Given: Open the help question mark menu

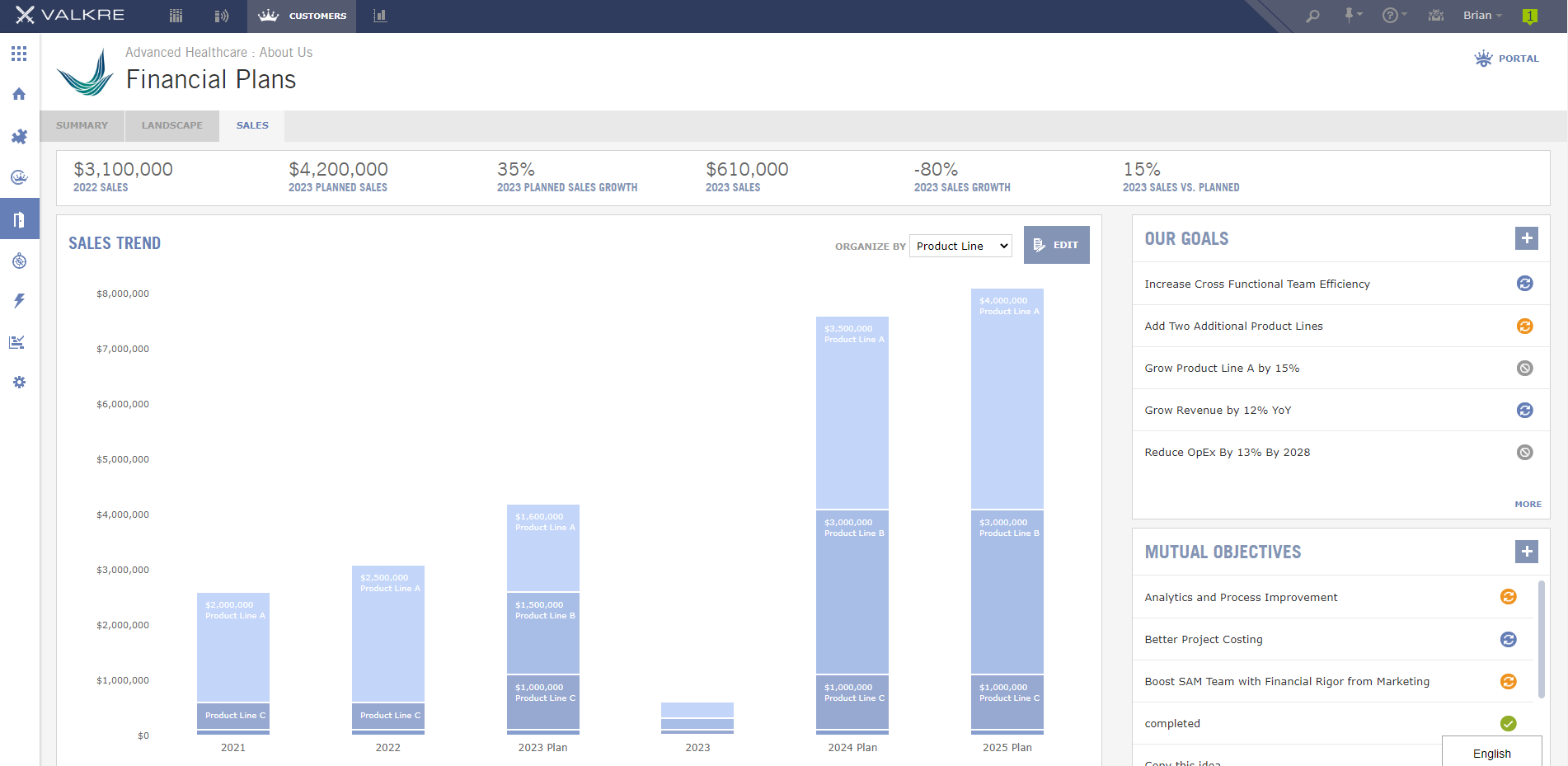Looking at the screenshot, I should 1394,16.
